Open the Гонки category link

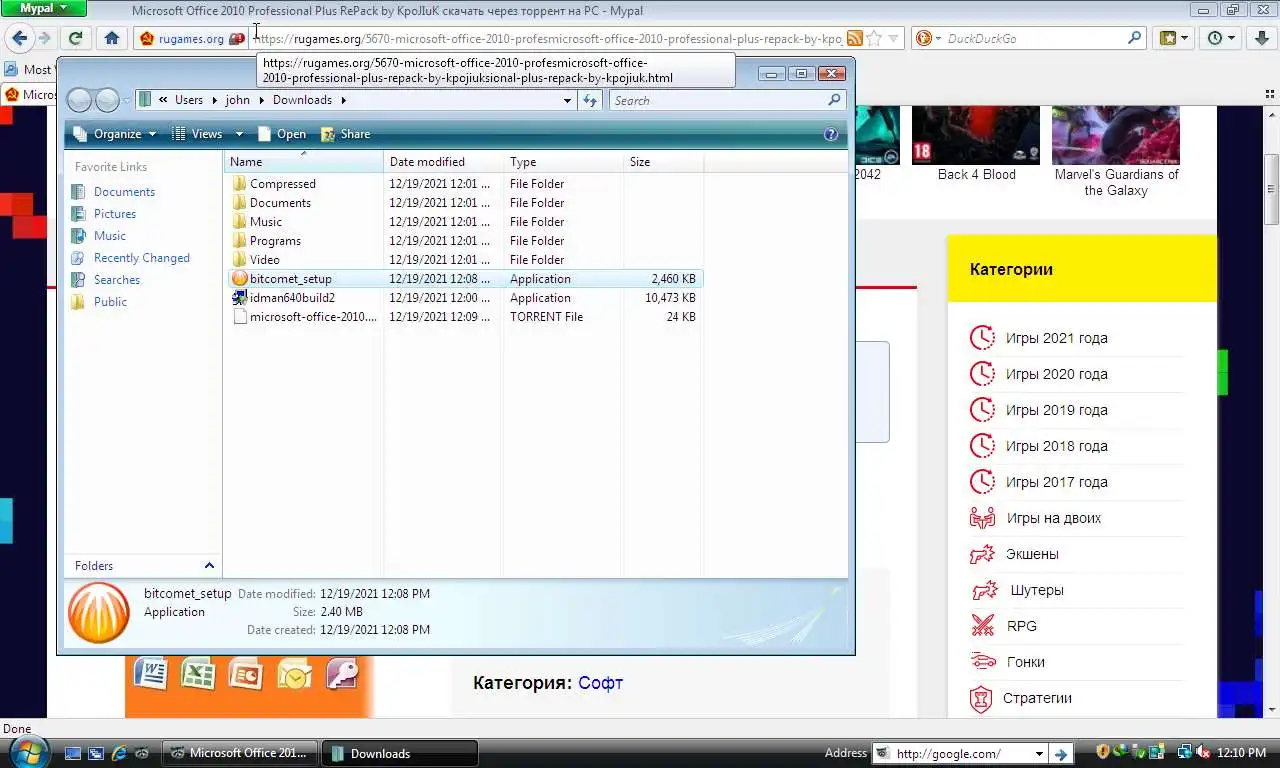(x=1026, y=662)
